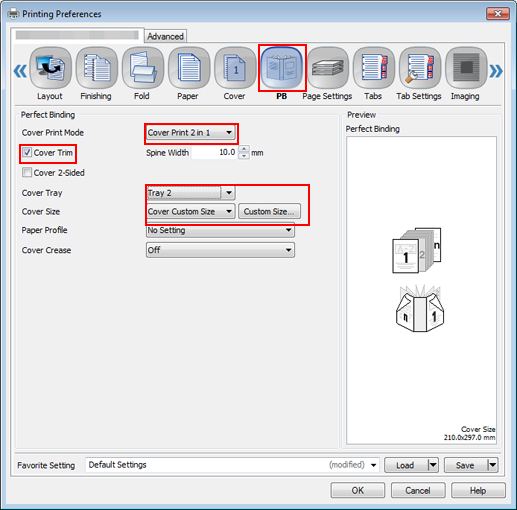Image resolution: width=517 pixels, height=510 pixels.
Task: Click the Load button
Action: pos(406,465)
